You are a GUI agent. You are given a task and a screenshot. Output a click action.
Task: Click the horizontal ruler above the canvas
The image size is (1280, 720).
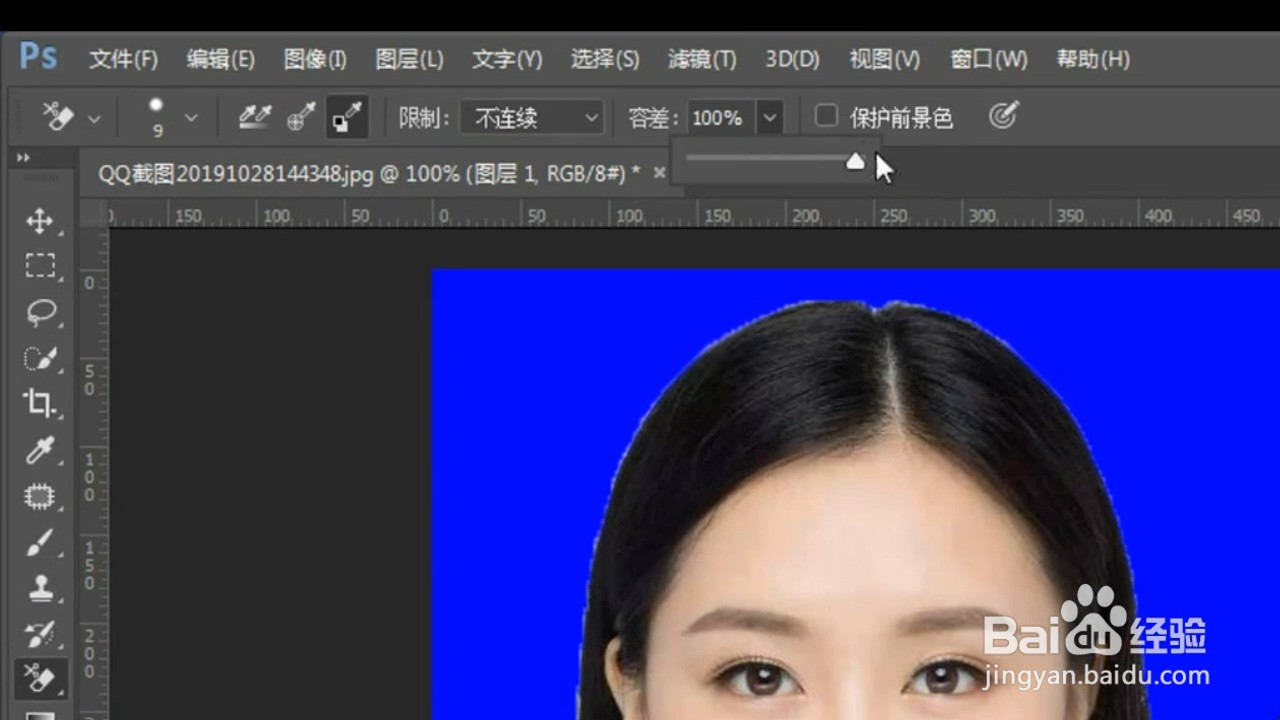600,214
